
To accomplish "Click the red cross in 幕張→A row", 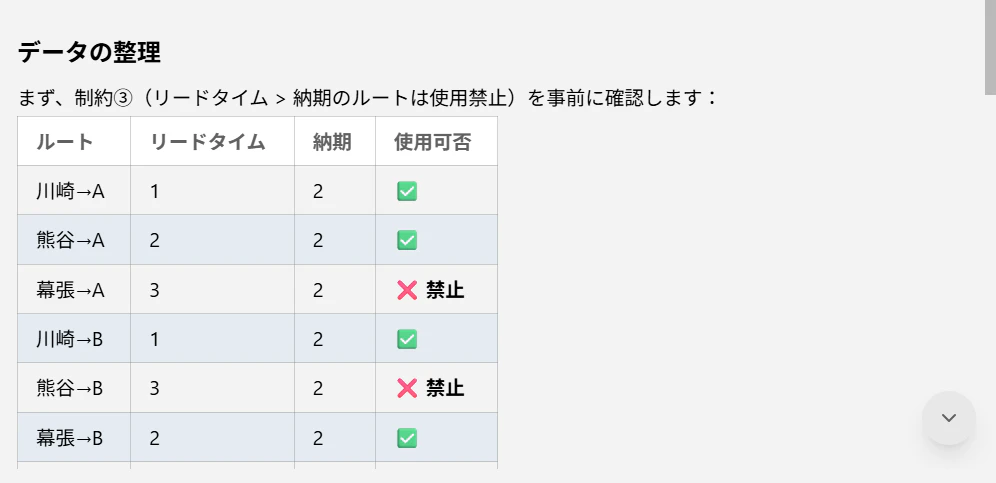I will 407,290.
